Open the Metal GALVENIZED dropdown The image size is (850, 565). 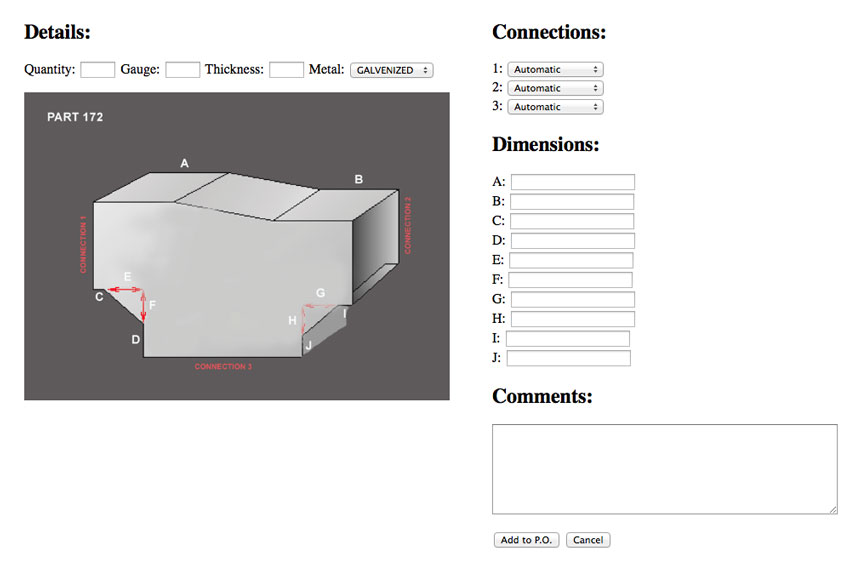pyautogui.click(x=391, y=70)
